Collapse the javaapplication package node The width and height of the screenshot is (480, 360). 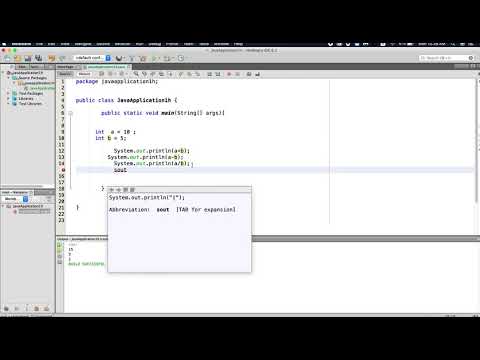click(14, 83)
